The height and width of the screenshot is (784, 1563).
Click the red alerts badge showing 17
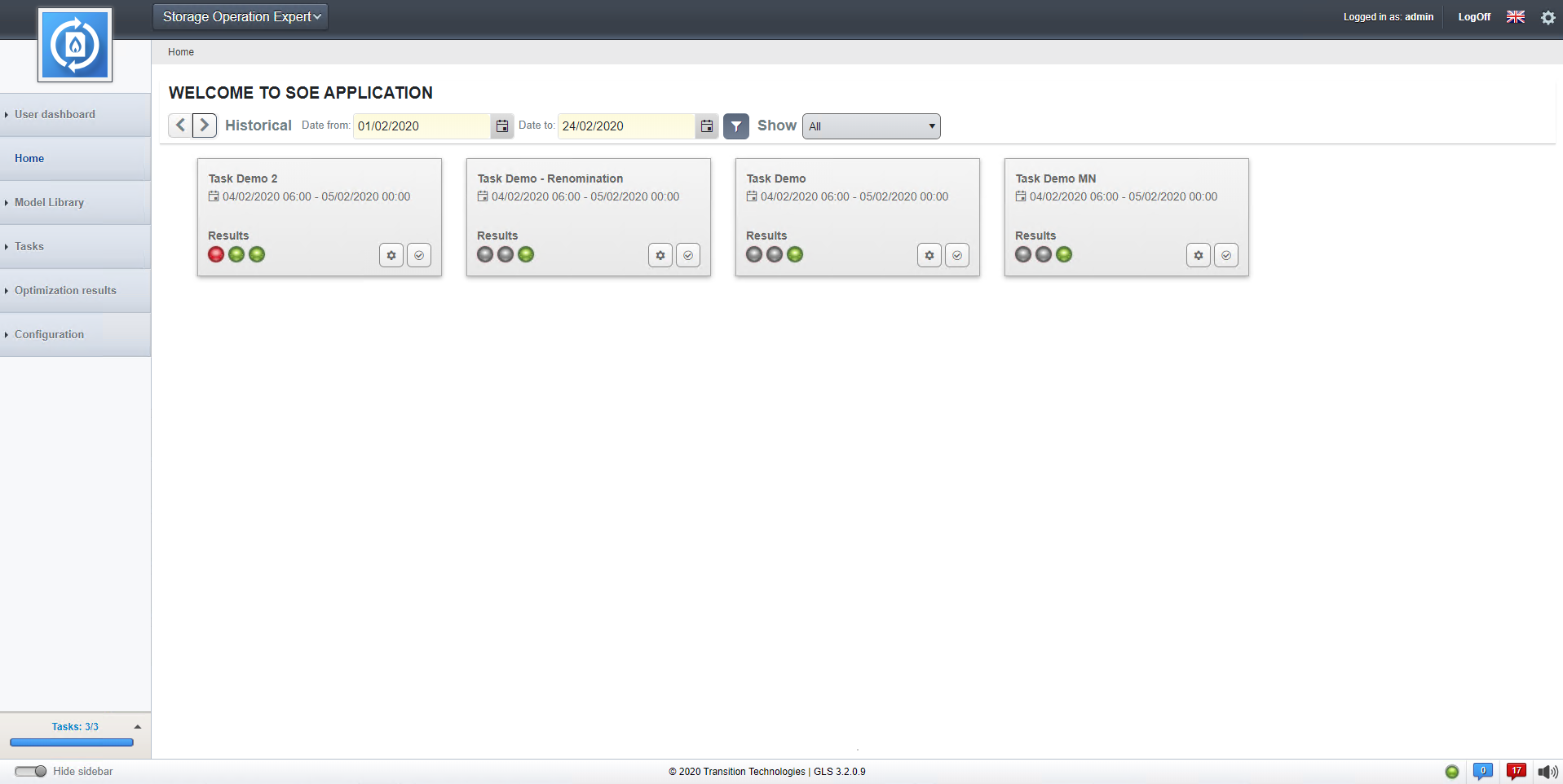coord(1516,771)
